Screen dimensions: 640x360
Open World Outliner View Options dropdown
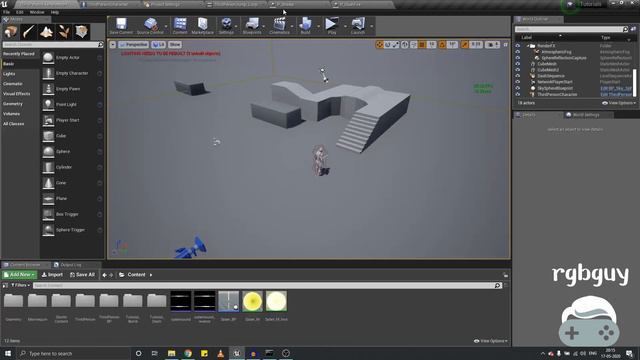point(619,103)
